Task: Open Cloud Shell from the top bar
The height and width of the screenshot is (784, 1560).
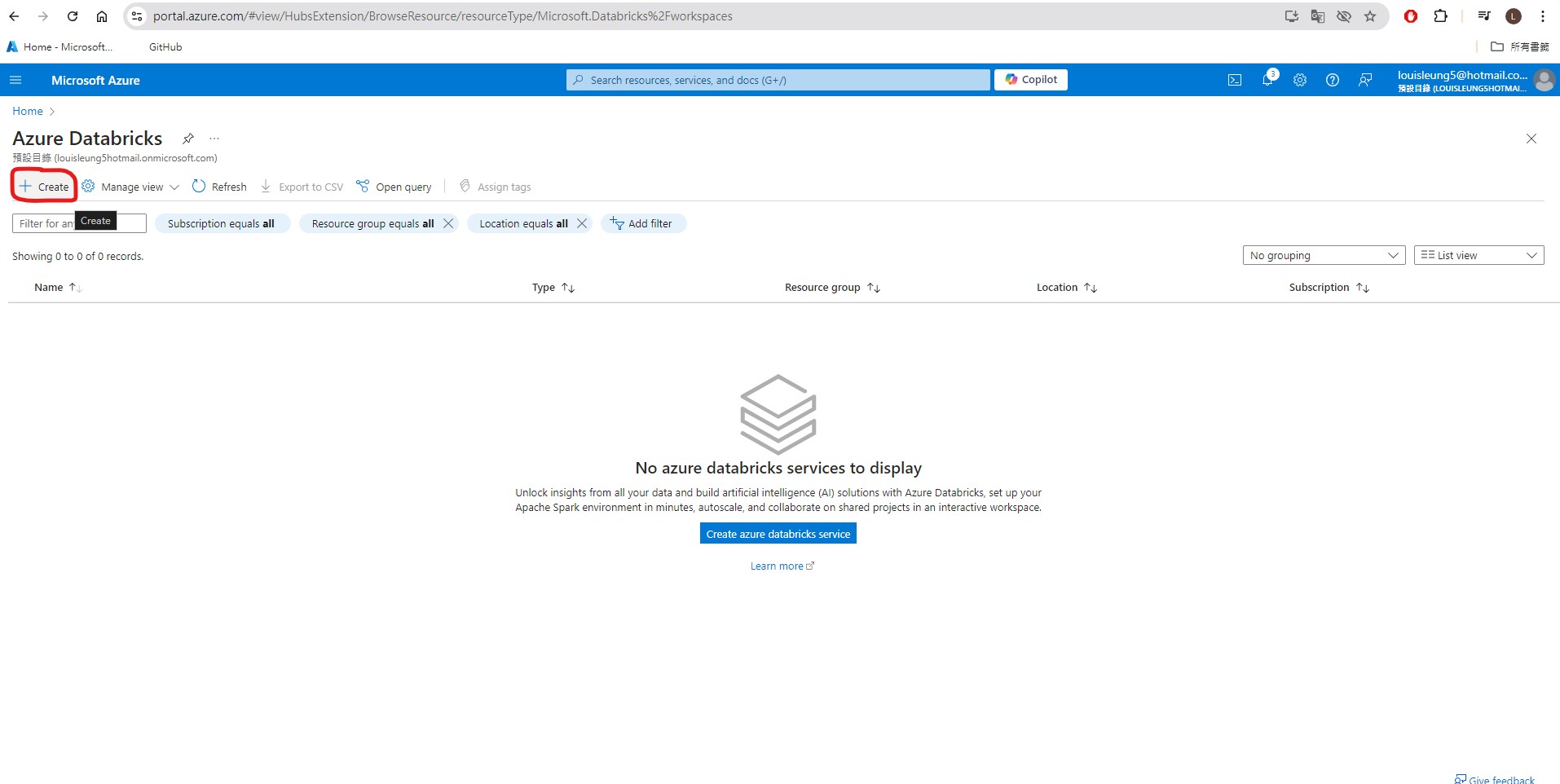Action: pyautogui.click(x=1234, y=79)
